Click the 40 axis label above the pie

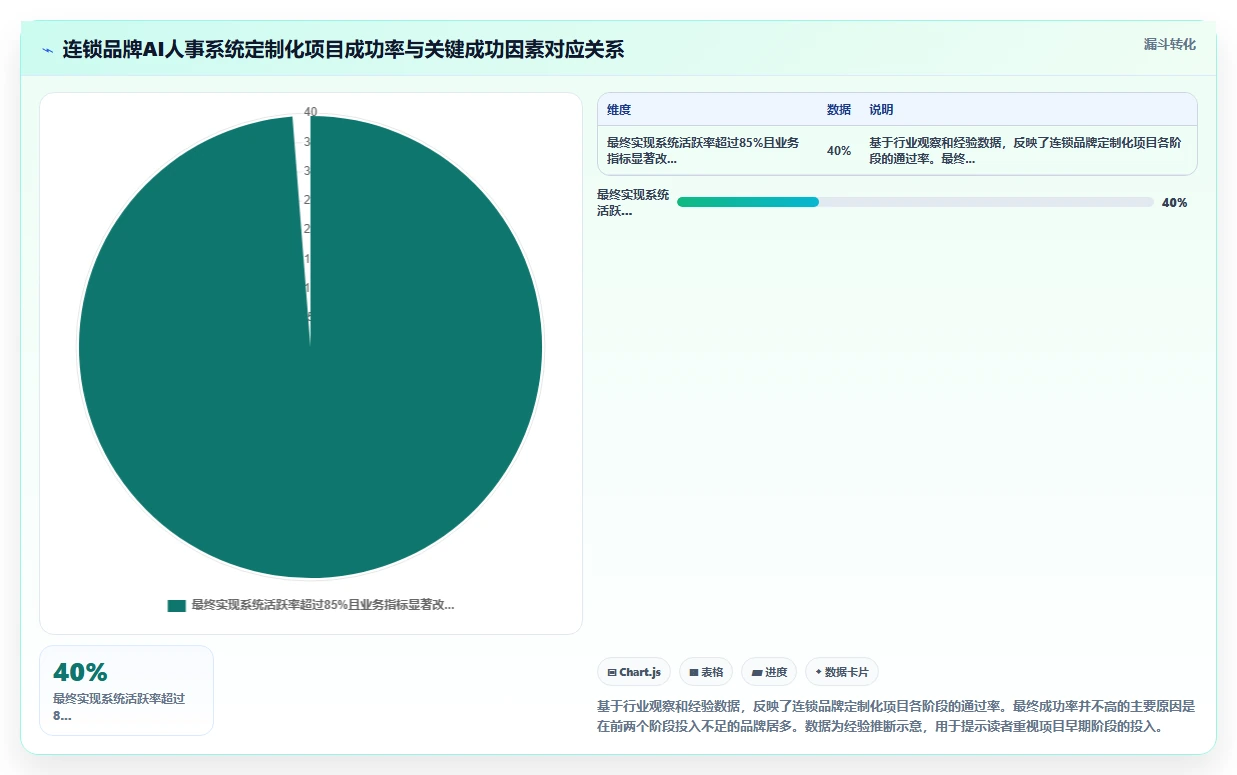click(310, 112)
